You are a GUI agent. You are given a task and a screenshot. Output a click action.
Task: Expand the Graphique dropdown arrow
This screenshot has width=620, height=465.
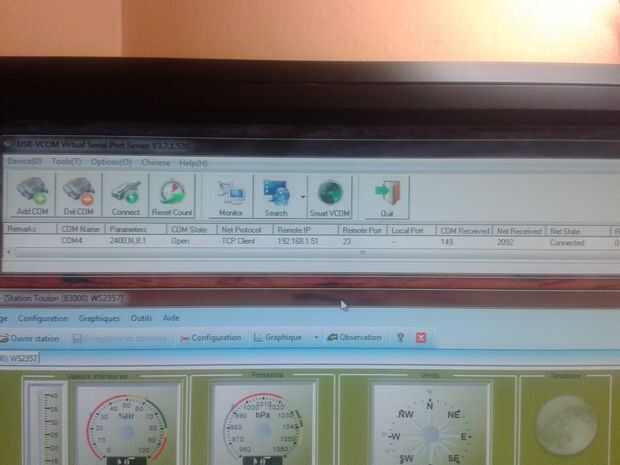(x=316, y=338)
